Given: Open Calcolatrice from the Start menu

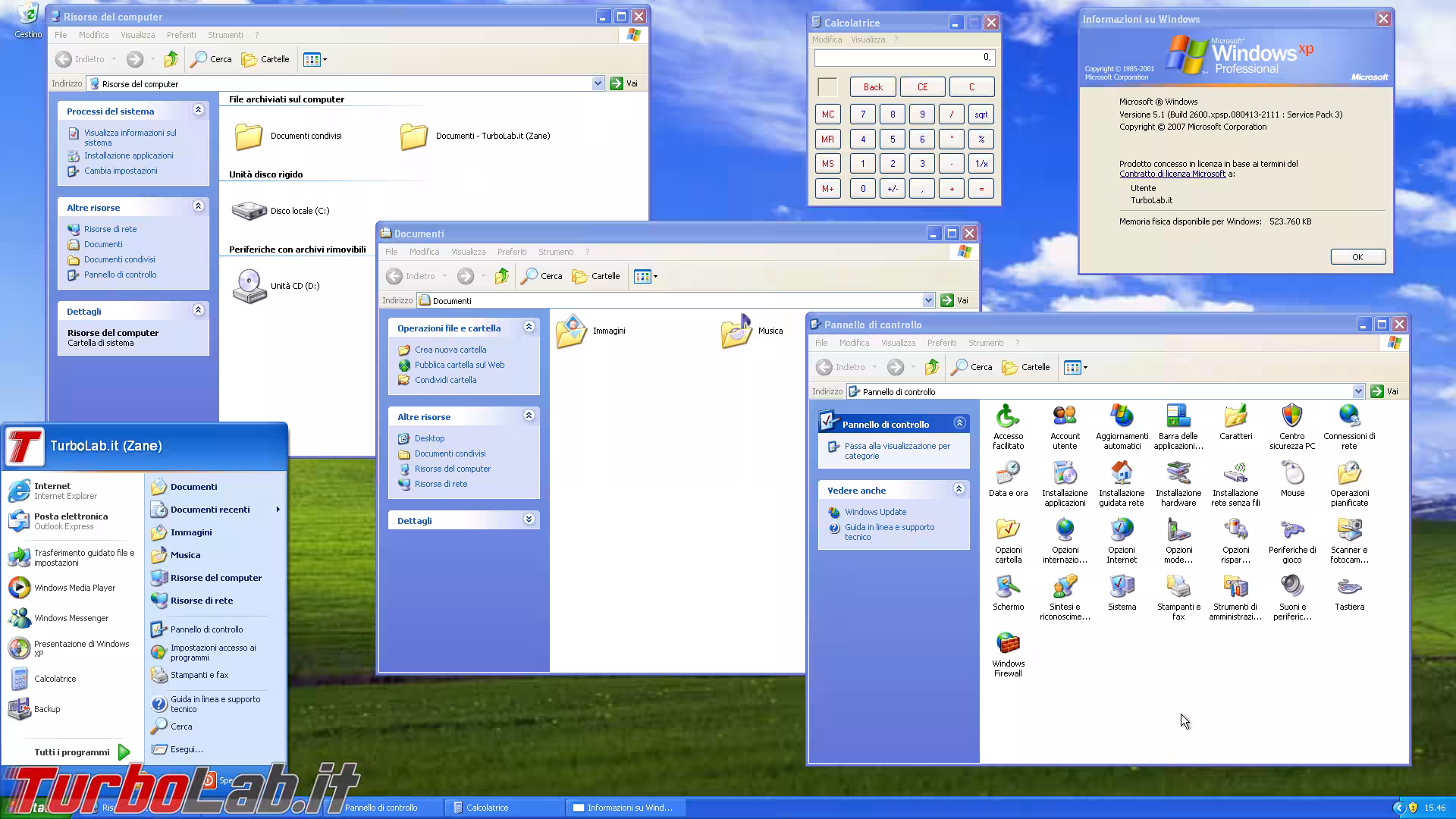Looking at the screenshot, I should tap(54, 678).
